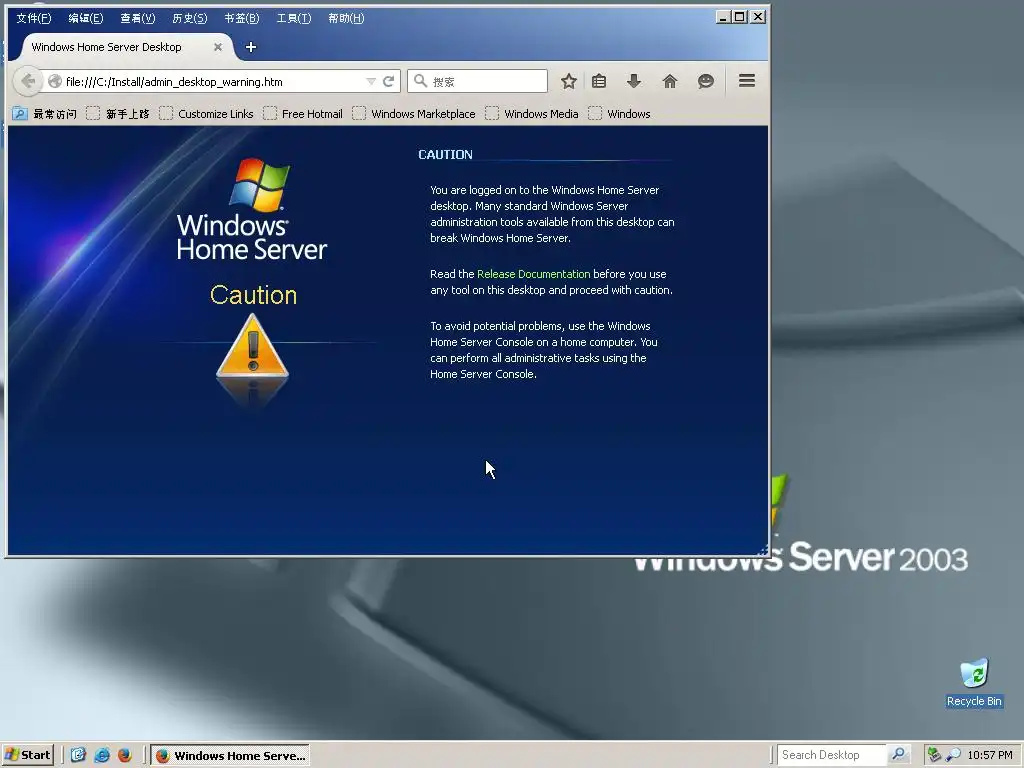The height and width of the screenshot is (768, 1024).
Task: Click the yellow caution warning triangle image
Action: click(252, 346)
